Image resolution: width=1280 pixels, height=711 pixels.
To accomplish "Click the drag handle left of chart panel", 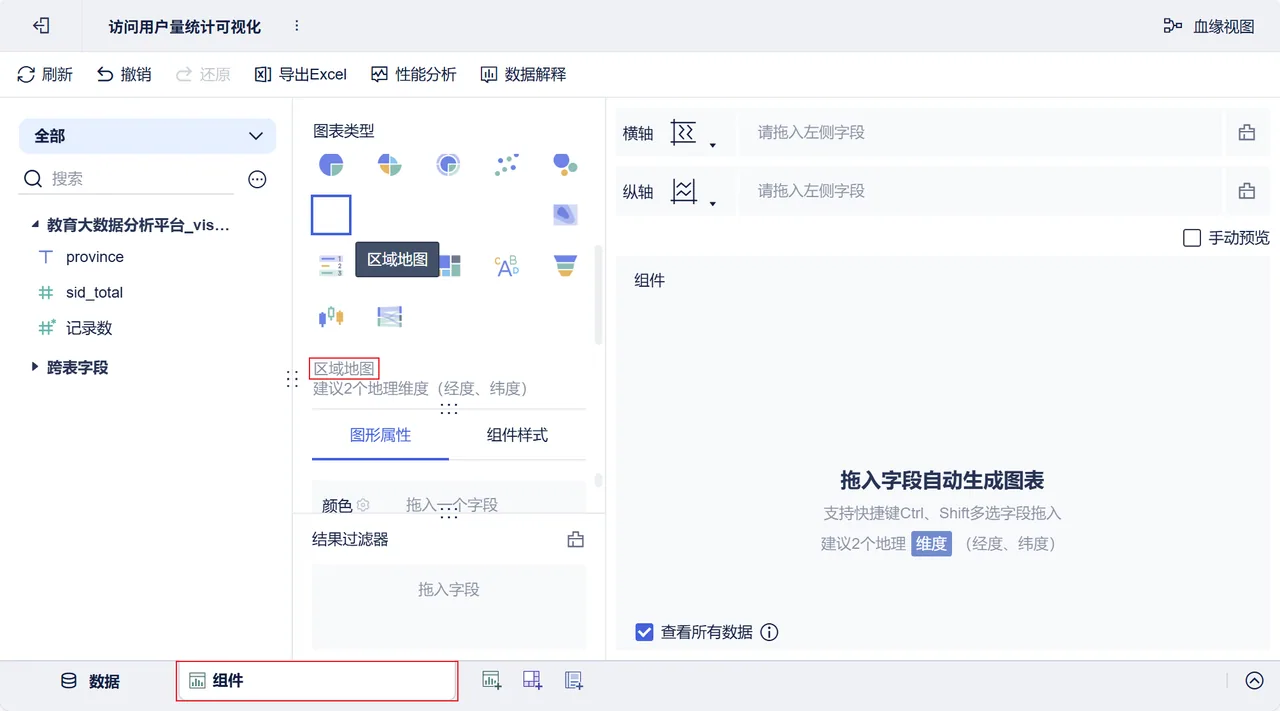I will click(x=292, y=379).
